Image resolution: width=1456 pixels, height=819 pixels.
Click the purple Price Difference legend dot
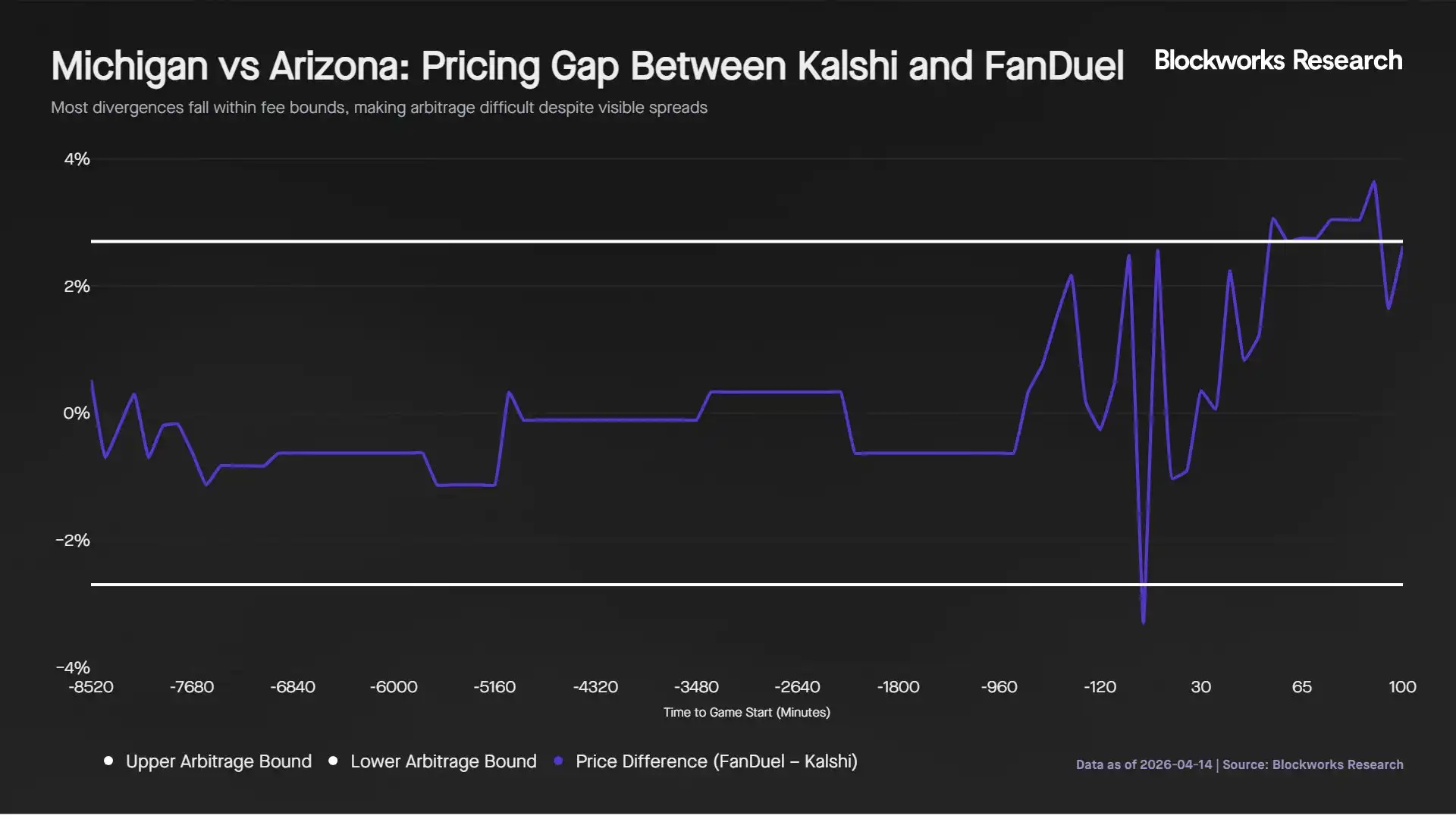pyautogui.click(x=559, y=761)
